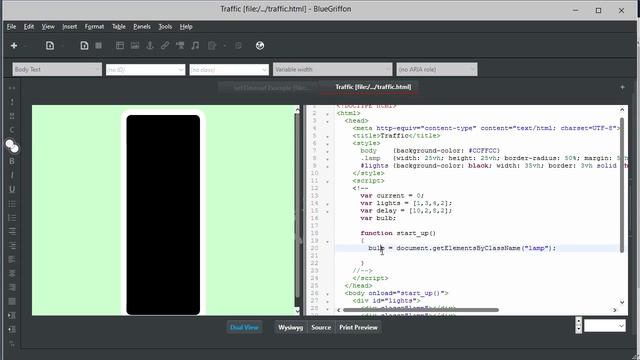
Task: Align text right from left bar
Action: [12, 287]
